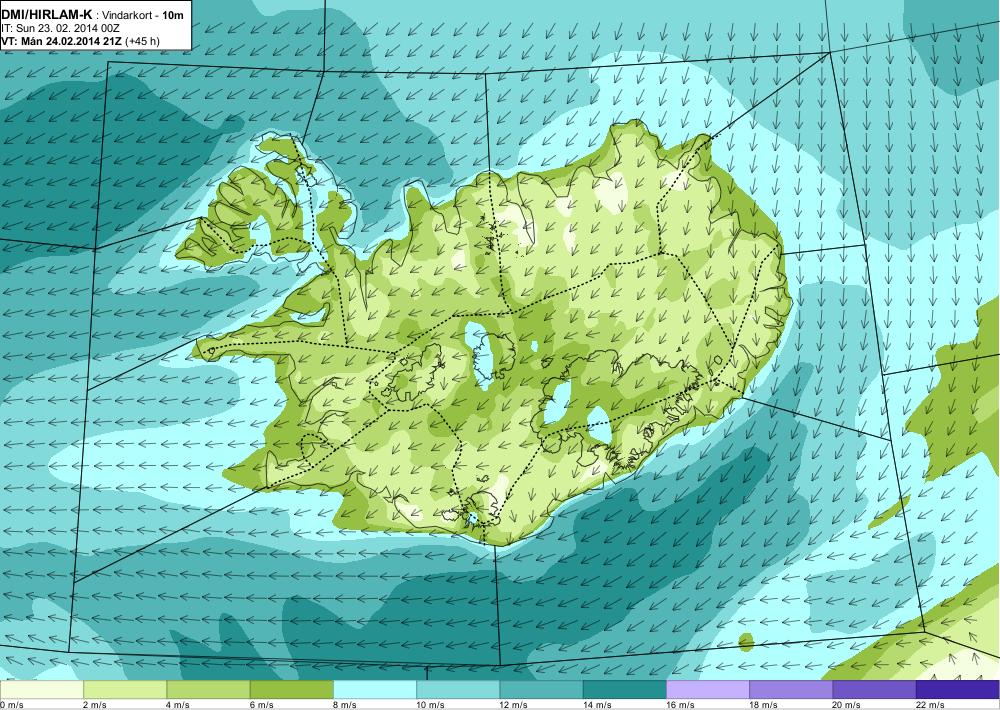Screen dimensions: 1000x710
Task: Click the "VT: Mán 24.02.2014 21Z" valid time line
Action: [x=62, y=41]
